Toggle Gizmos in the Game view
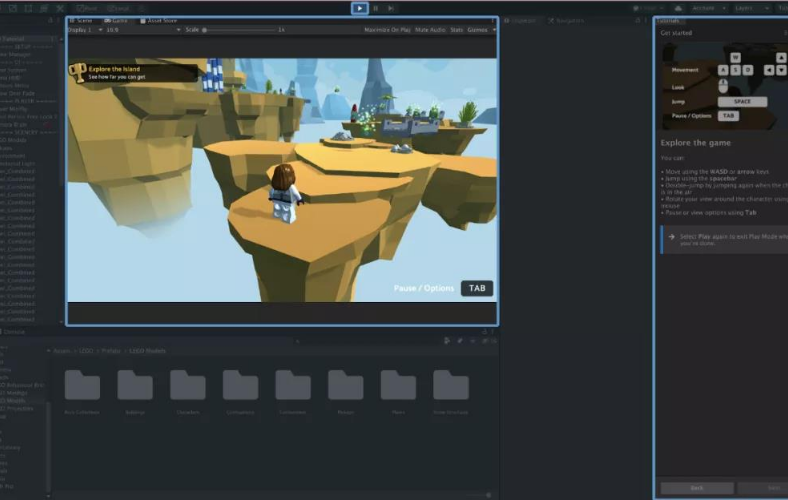This screenshot has width=788, height=500. 477,30
